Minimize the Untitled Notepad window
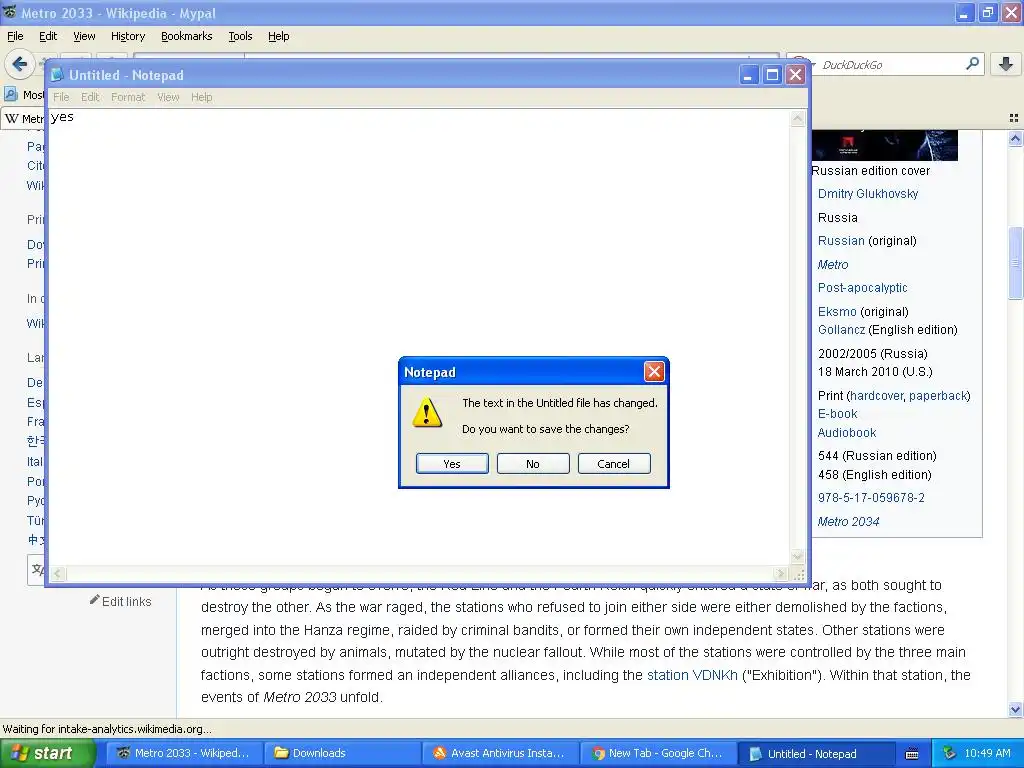 [x=748, y=74]
